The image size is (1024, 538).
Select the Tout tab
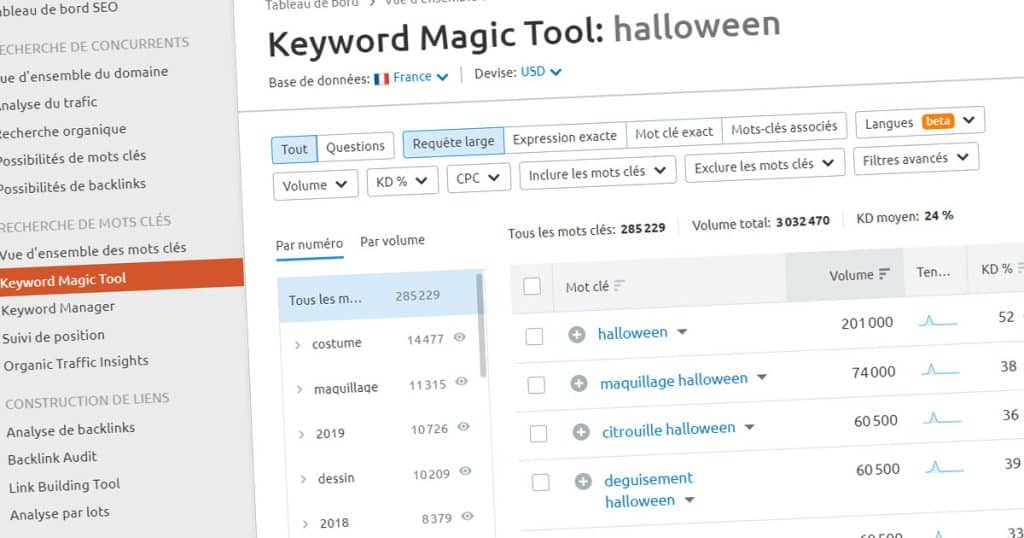tap(294, 149)
